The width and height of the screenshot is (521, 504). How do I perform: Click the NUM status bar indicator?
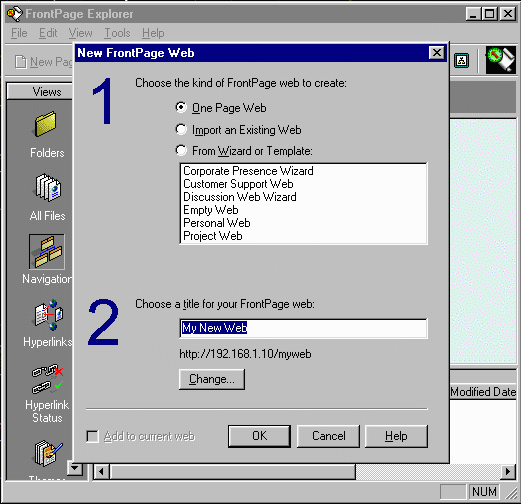[484, 491]
